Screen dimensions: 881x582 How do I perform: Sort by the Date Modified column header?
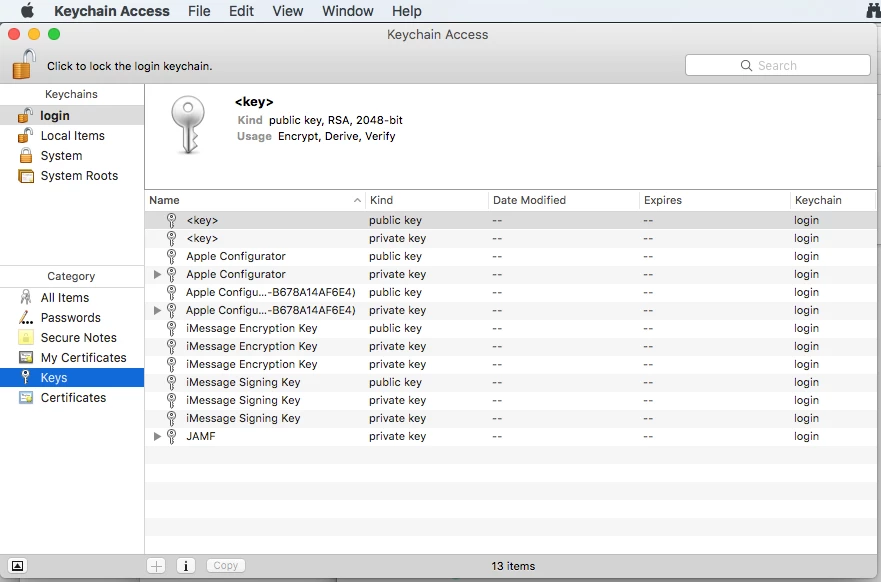(x=564, y=200)
